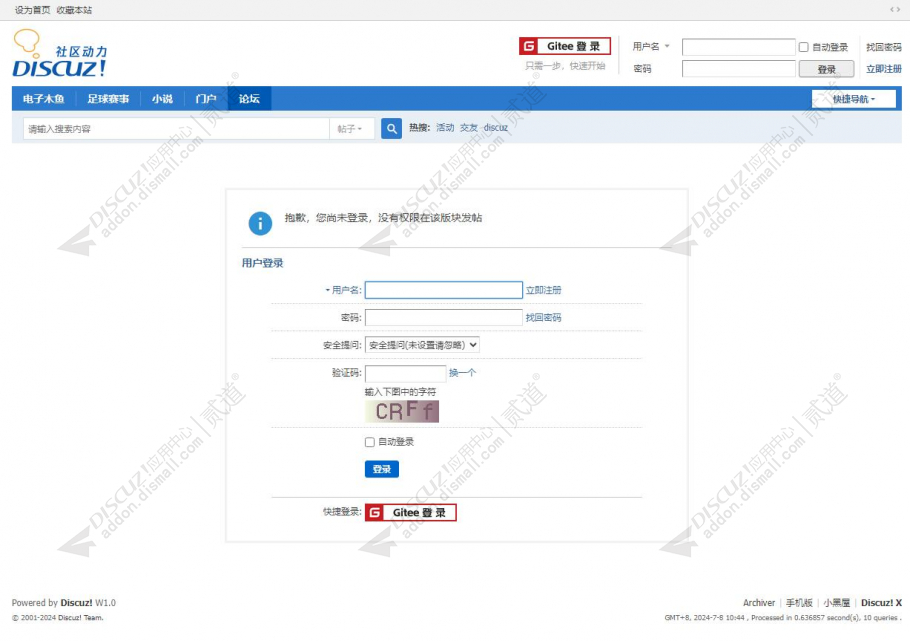Open the 手机版 footer link
This screenshot has height=641, width=910.
click(x=799, y=603)
